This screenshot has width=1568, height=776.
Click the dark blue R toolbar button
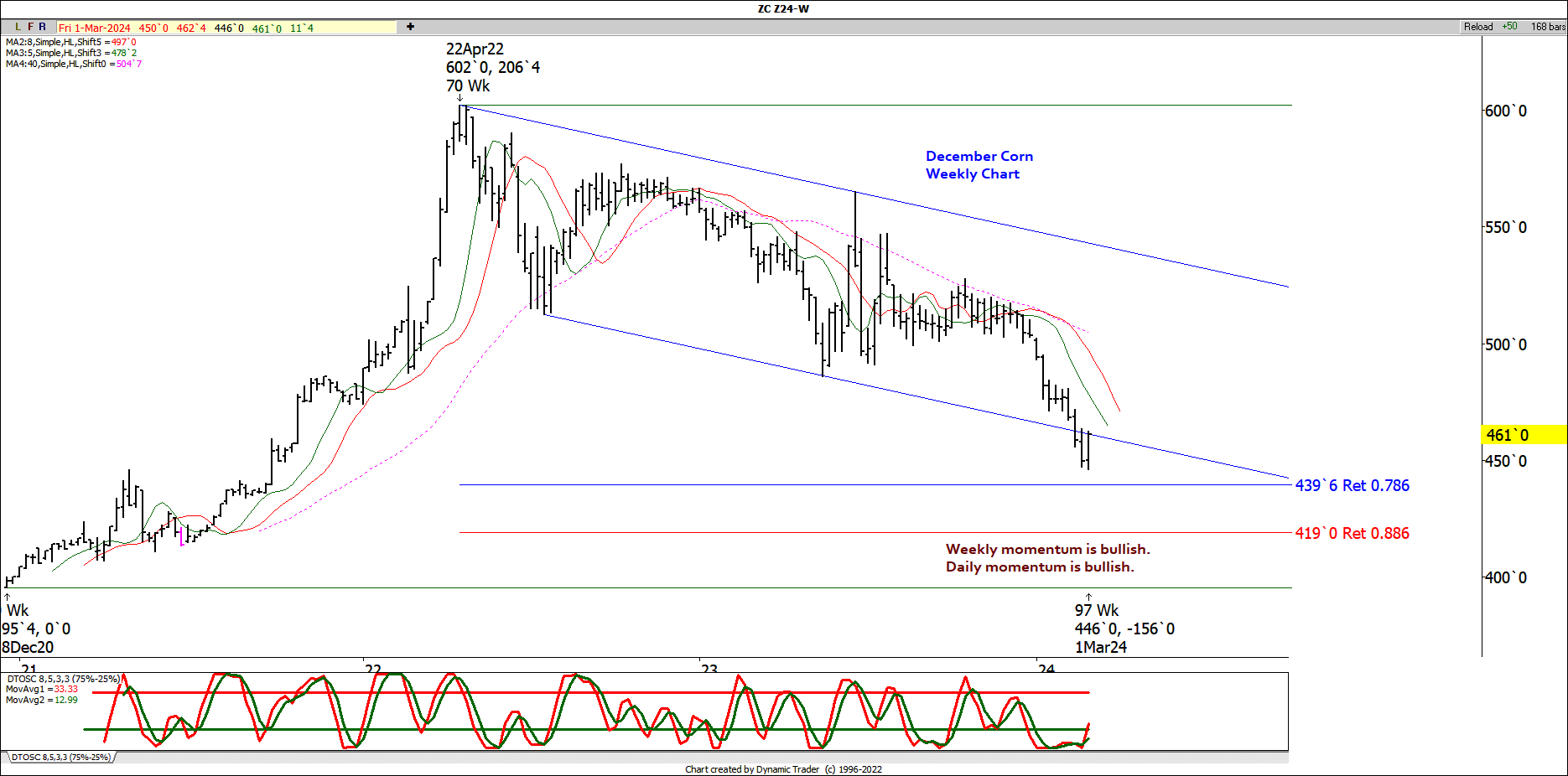pyautogui.click(x=43, y=27)
